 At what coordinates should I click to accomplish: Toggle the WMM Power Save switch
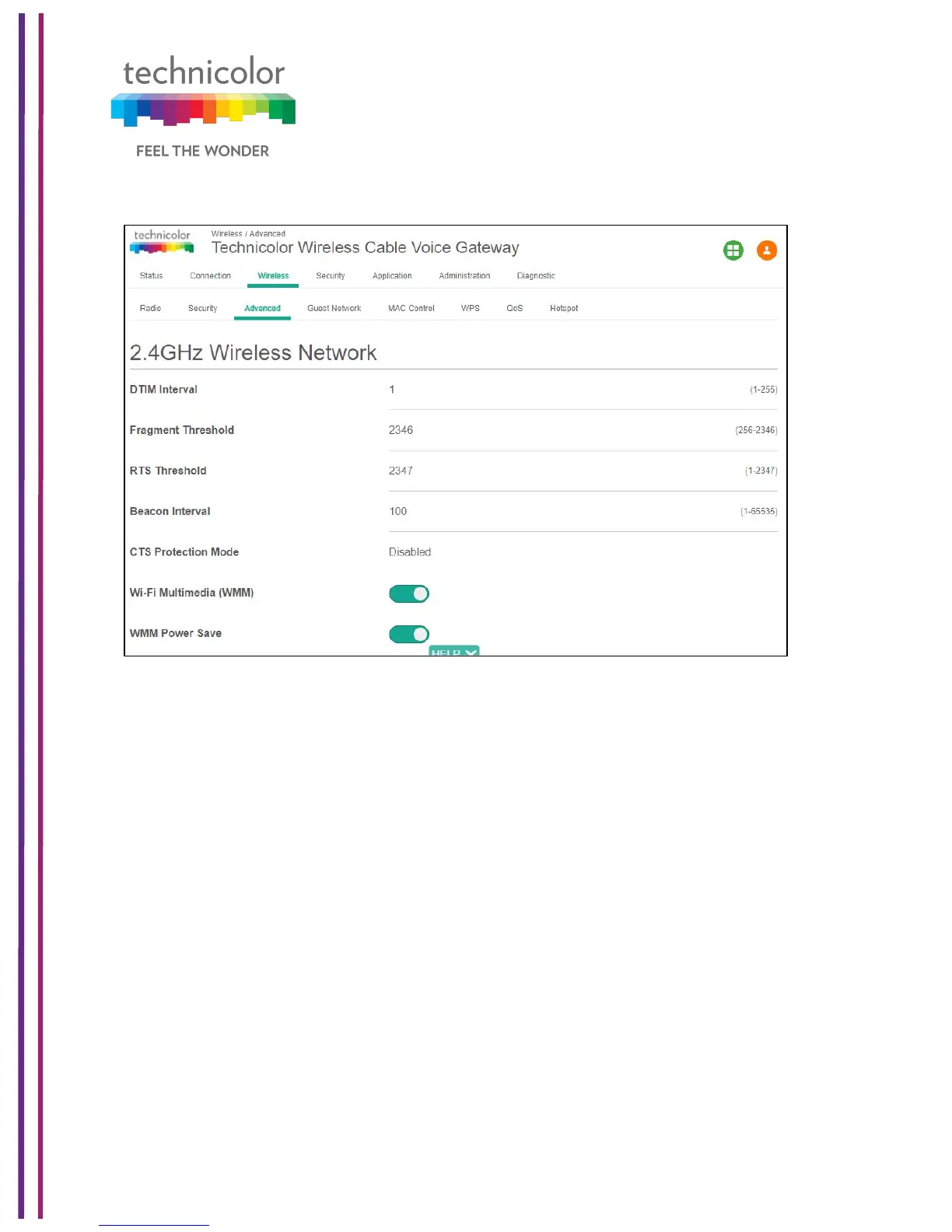(409, 634)
